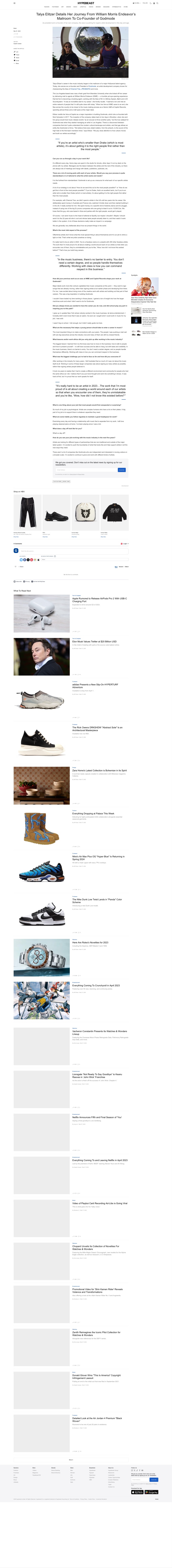Image resolution: width=172 pixels, height=1568 pixels.
Task: Click the newsletter email input field
Action: (86, 470)
